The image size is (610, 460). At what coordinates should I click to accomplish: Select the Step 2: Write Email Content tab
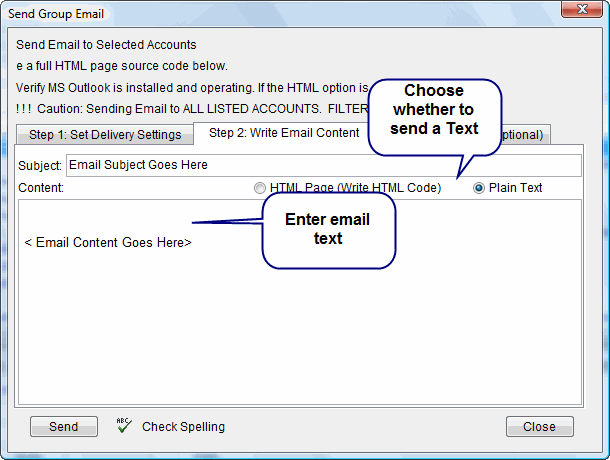(284, 133)
